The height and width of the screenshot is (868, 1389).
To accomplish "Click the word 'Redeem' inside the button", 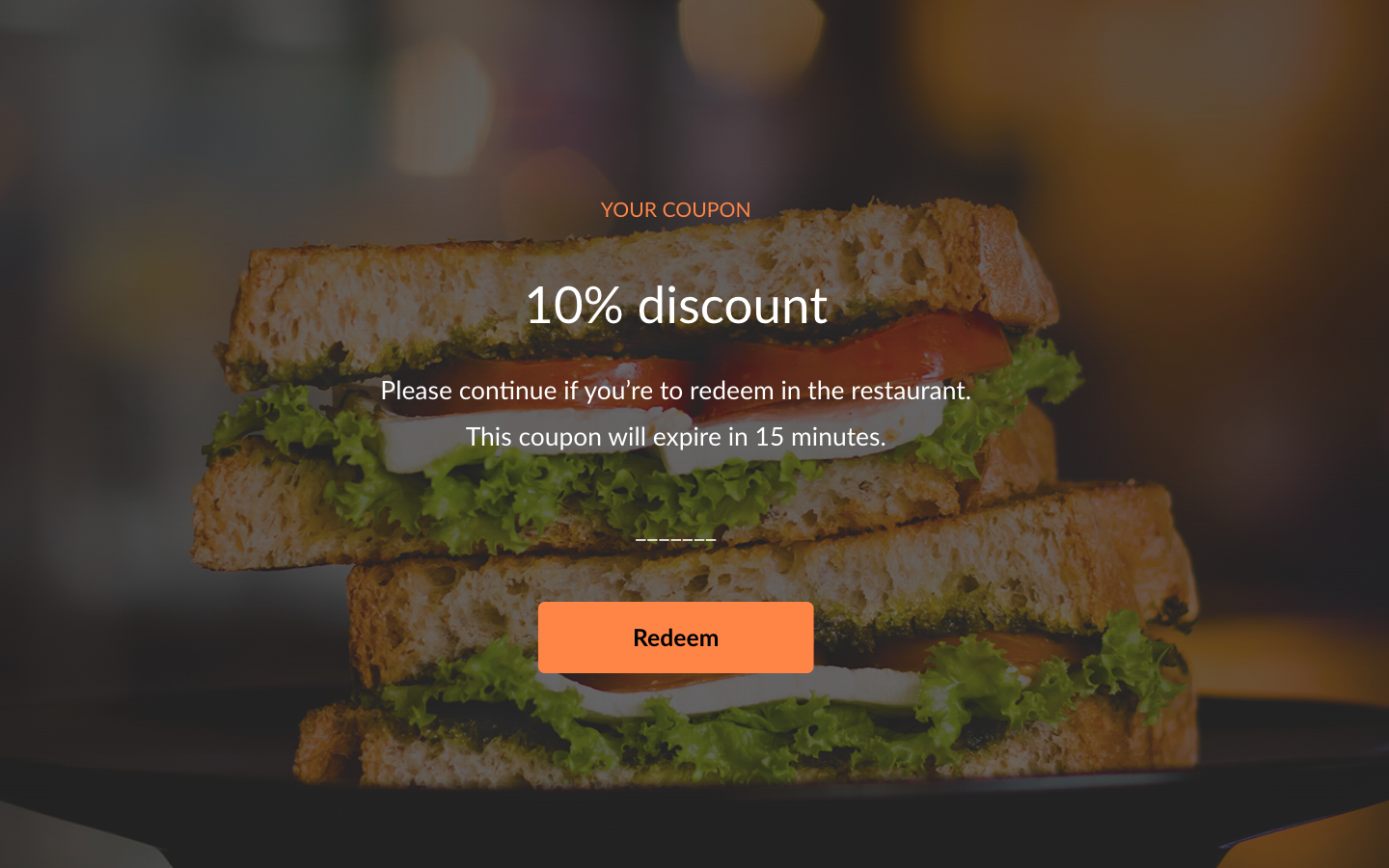I will (x=675, y=637).
